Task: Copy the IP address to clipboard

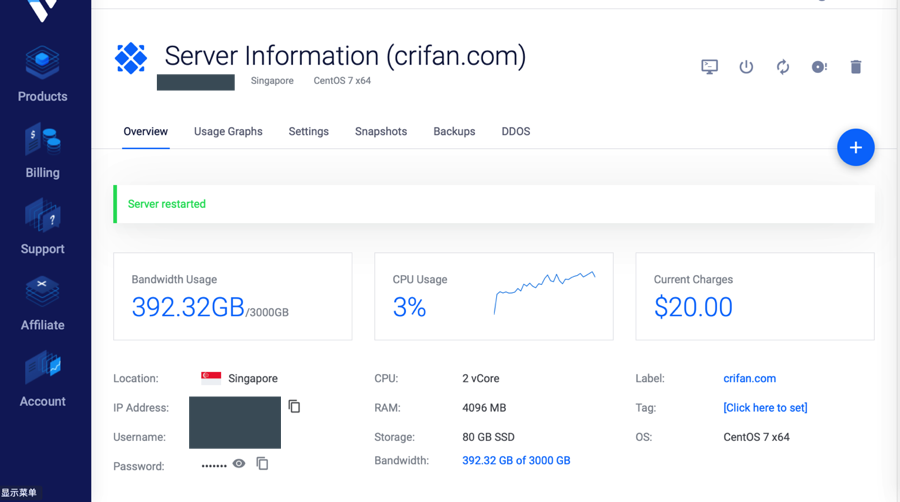Action: pos(294,407)
